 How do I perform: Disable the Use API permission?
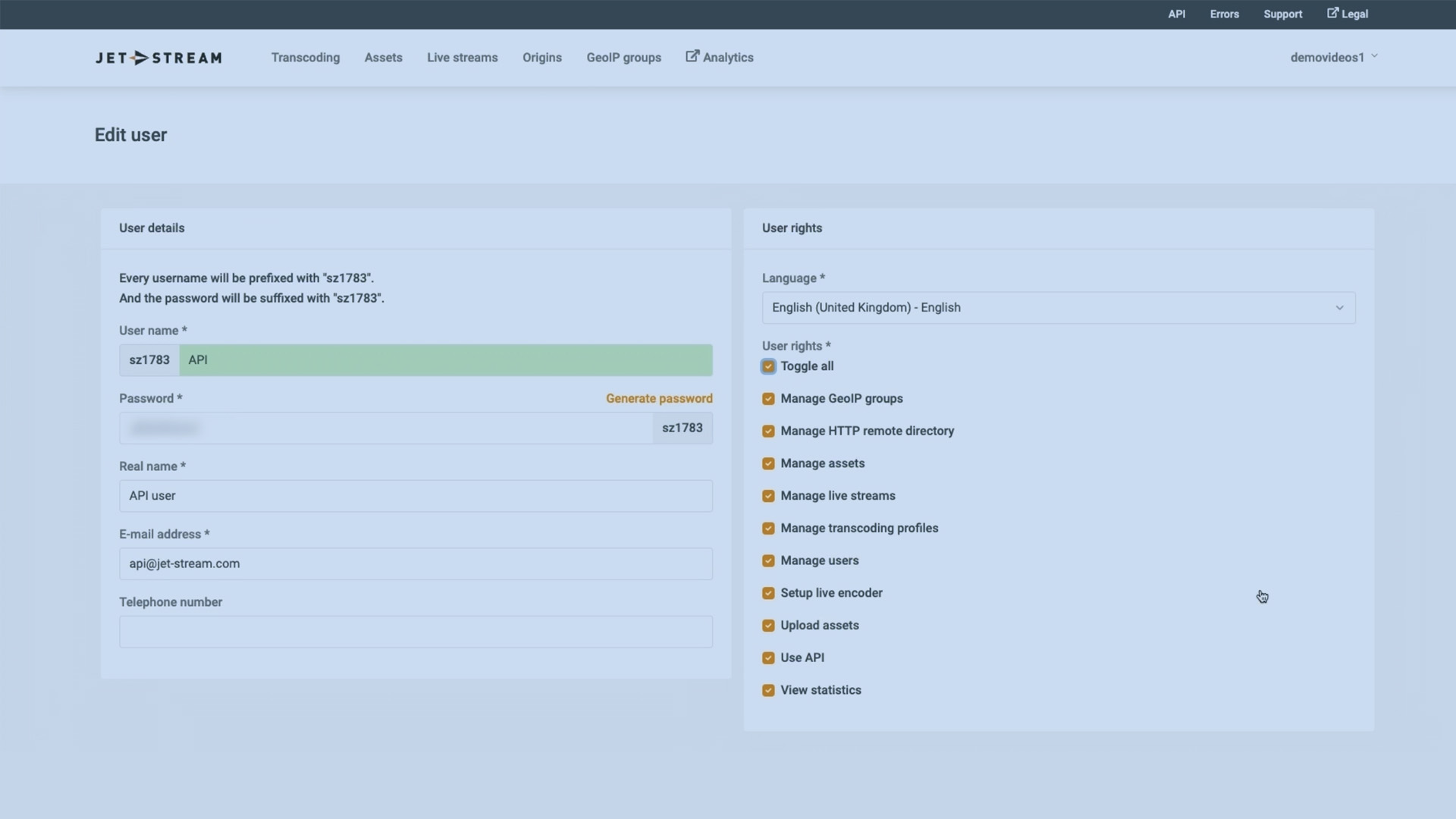[x=768, y=657]
